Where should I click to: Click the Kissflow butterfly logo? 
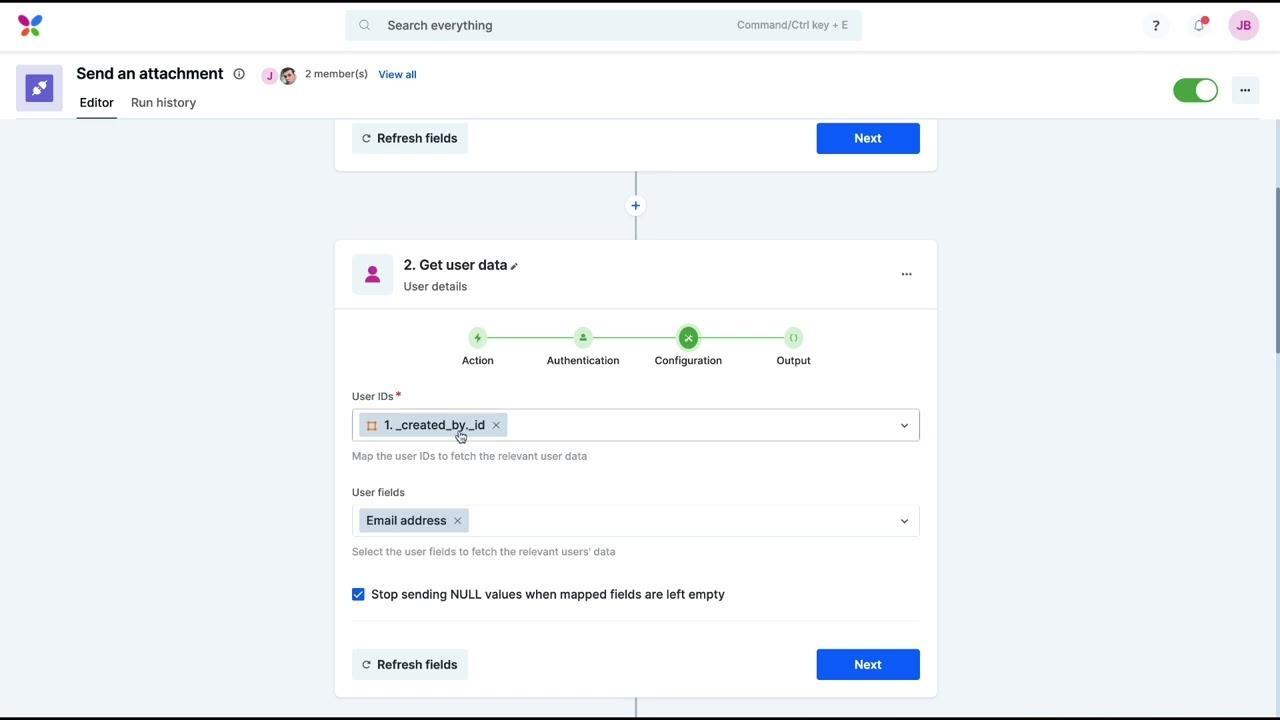(30, 26)
